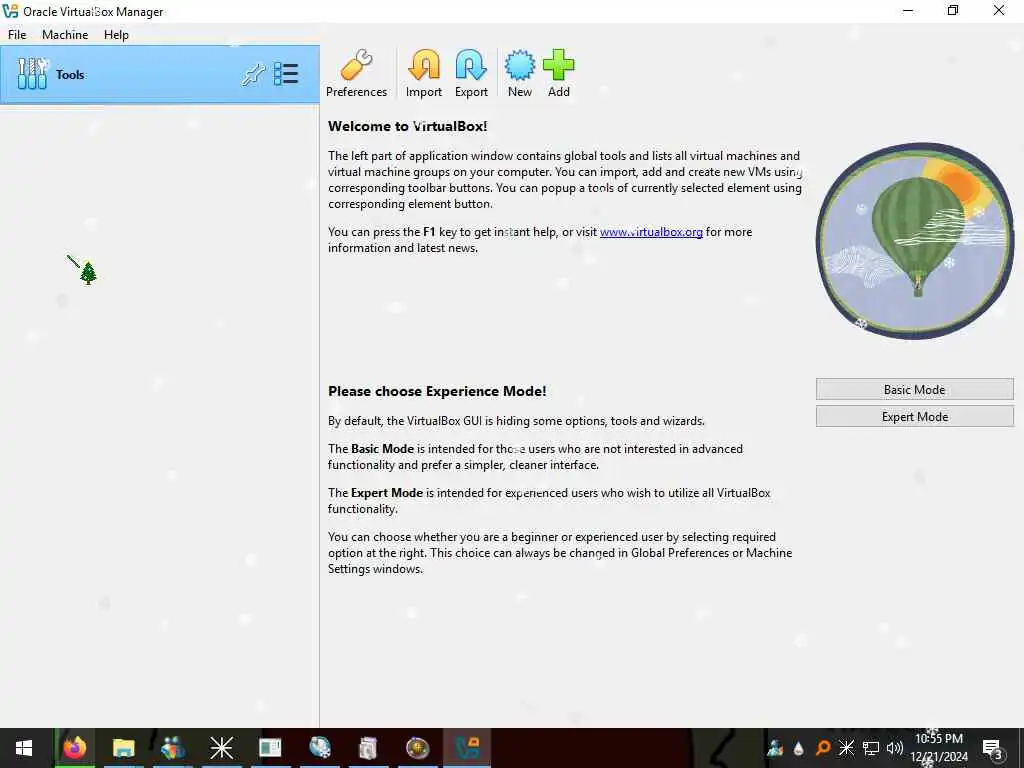This screenshot has height=768, width=1024.
Task: Choose Basic Mode button
Action: pyautogui.click(x=914, y=389)
